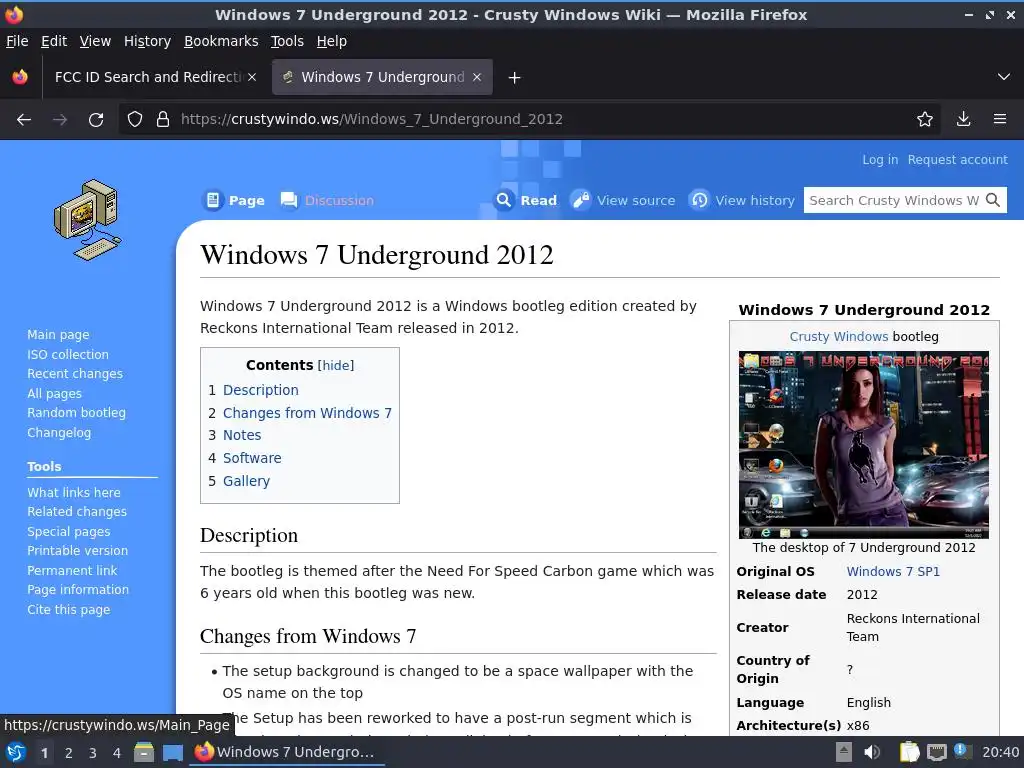Open Related changes tool
Image resolution: width=1024 pixels, height=768 pixels.
click(x=77, y=512)
